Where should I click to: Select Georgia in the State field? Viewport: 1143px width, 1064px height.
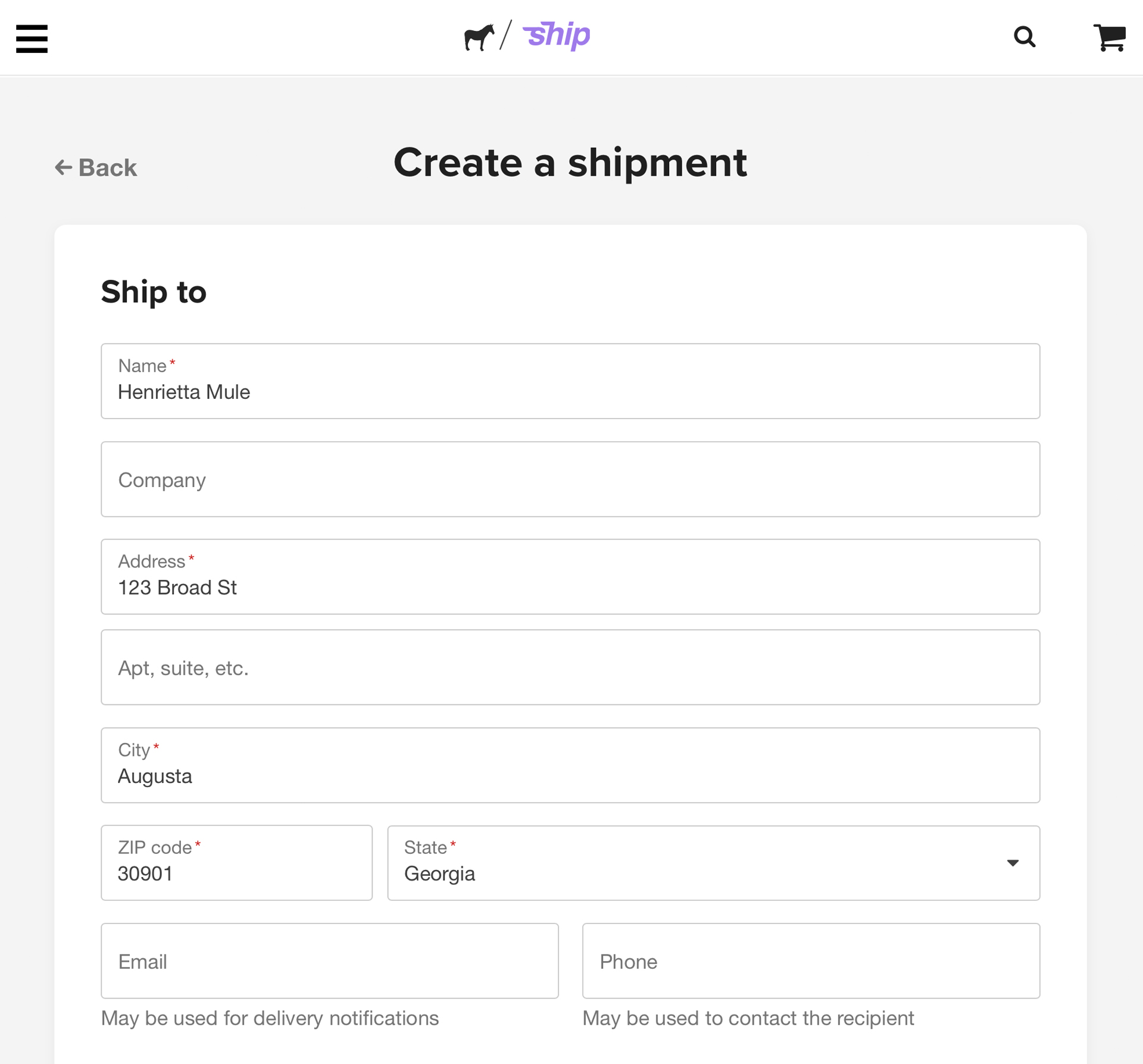click(x=441, y=873)
